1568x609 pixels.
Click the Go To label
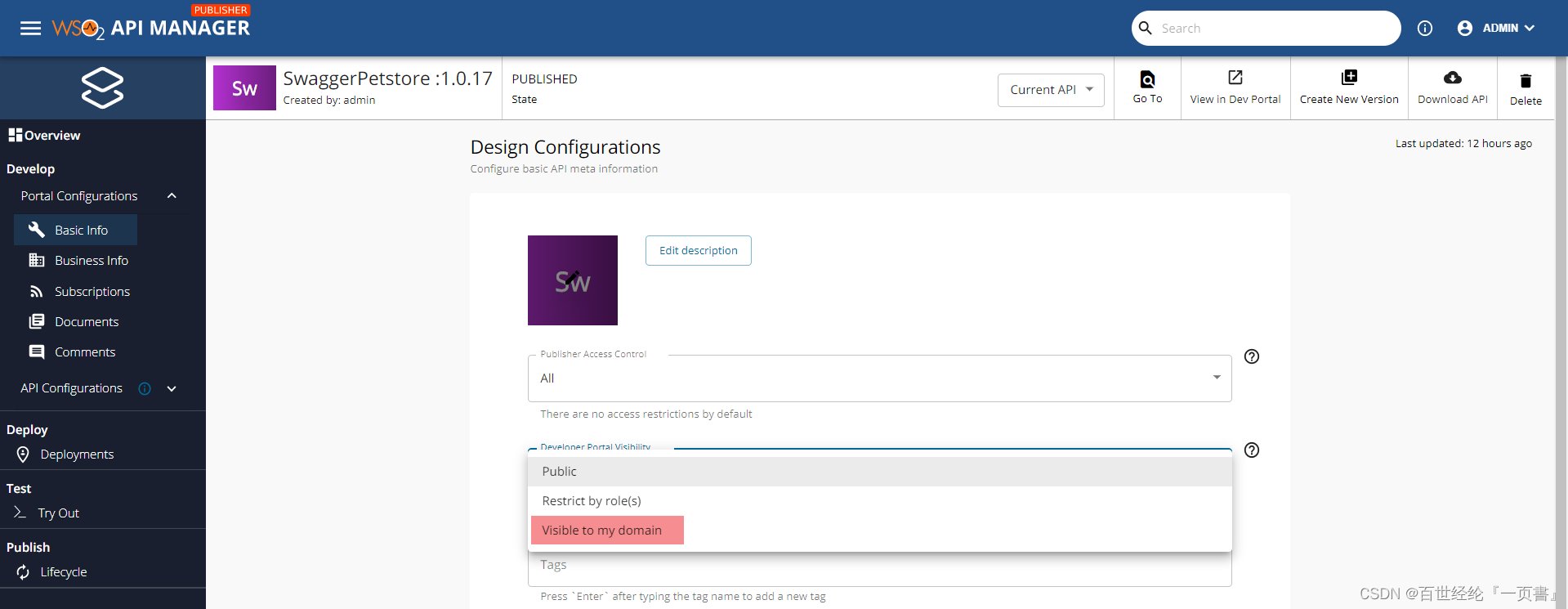tap(1147, 99)
